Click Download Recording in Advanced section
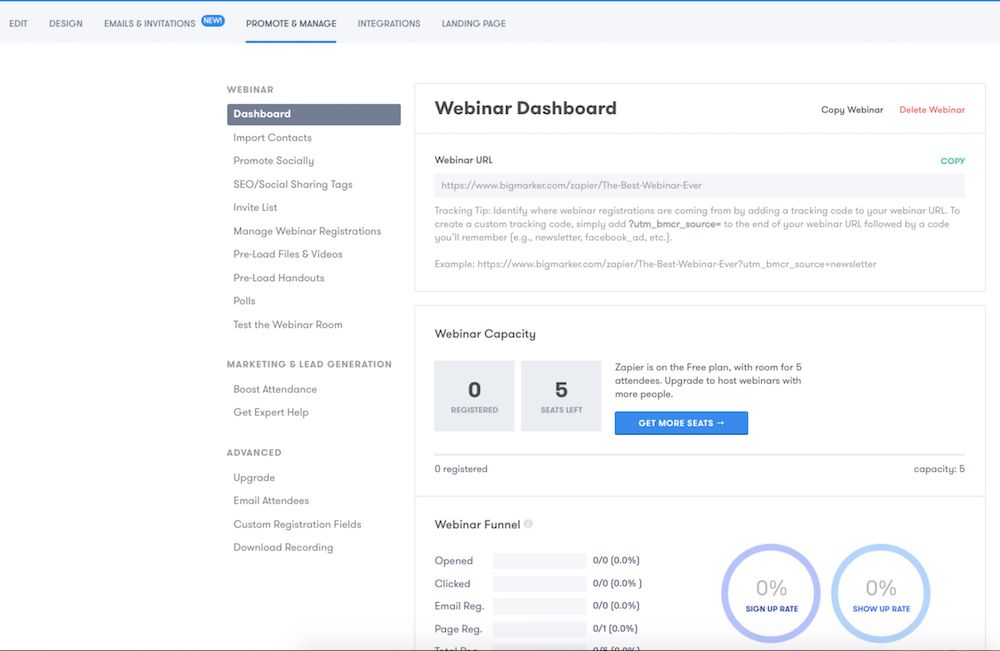Screen dimensions: 1000x651 tap(283, 548)
